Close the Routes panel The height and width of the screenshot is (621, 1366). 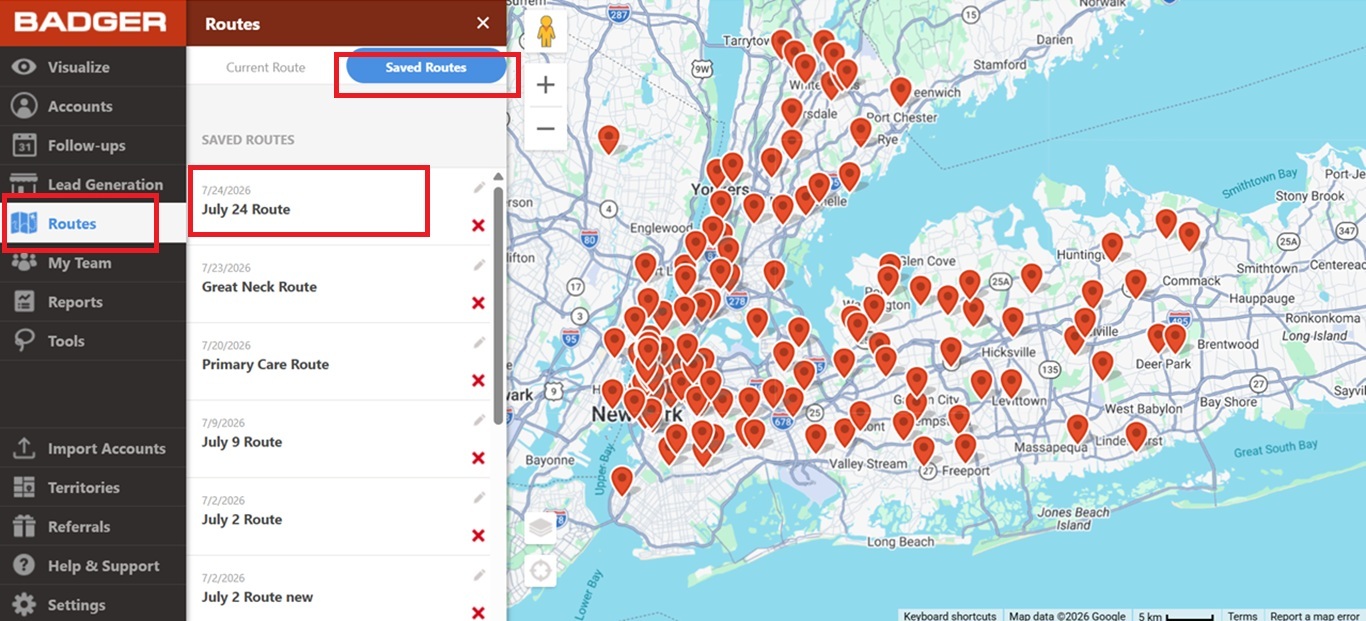pyautogui.click(x=483, y=23)
